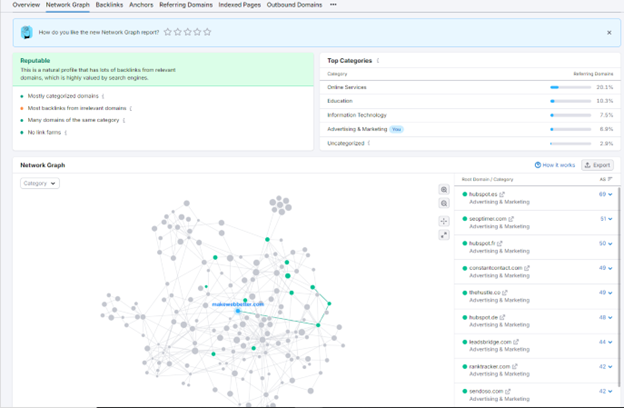Expand ranktracker.com score 42 details
This screenshot has height=408, width=624.
(x=605, y=367)
